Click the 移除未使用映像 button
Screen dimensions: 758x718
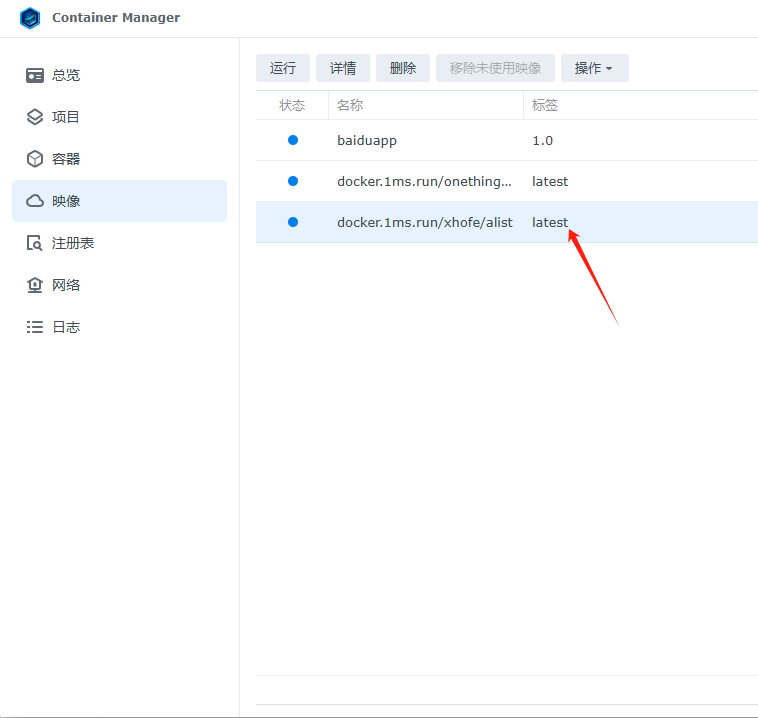click(495, 68)
